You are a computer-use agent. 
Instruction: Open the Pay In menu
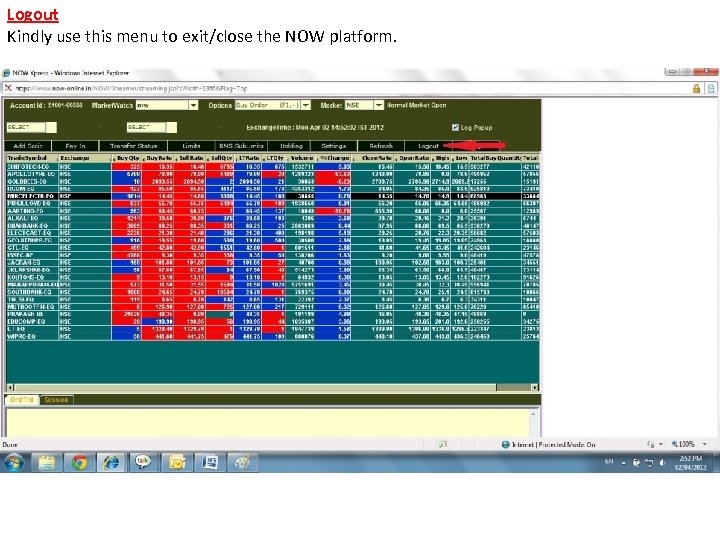point(75,146)
